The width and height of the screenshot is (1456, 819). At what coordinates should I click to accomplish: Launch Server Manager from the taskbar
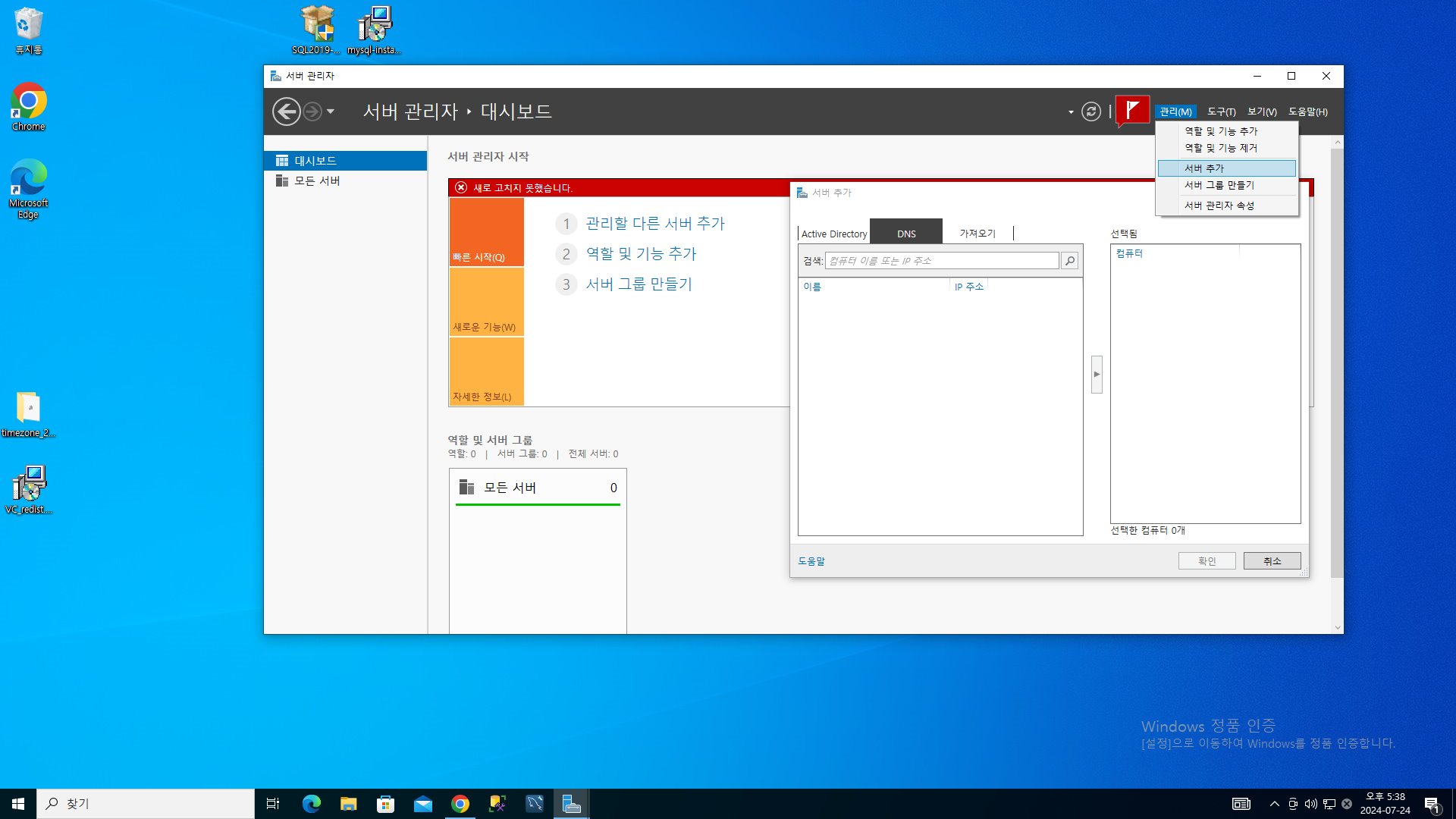[571, 804]
